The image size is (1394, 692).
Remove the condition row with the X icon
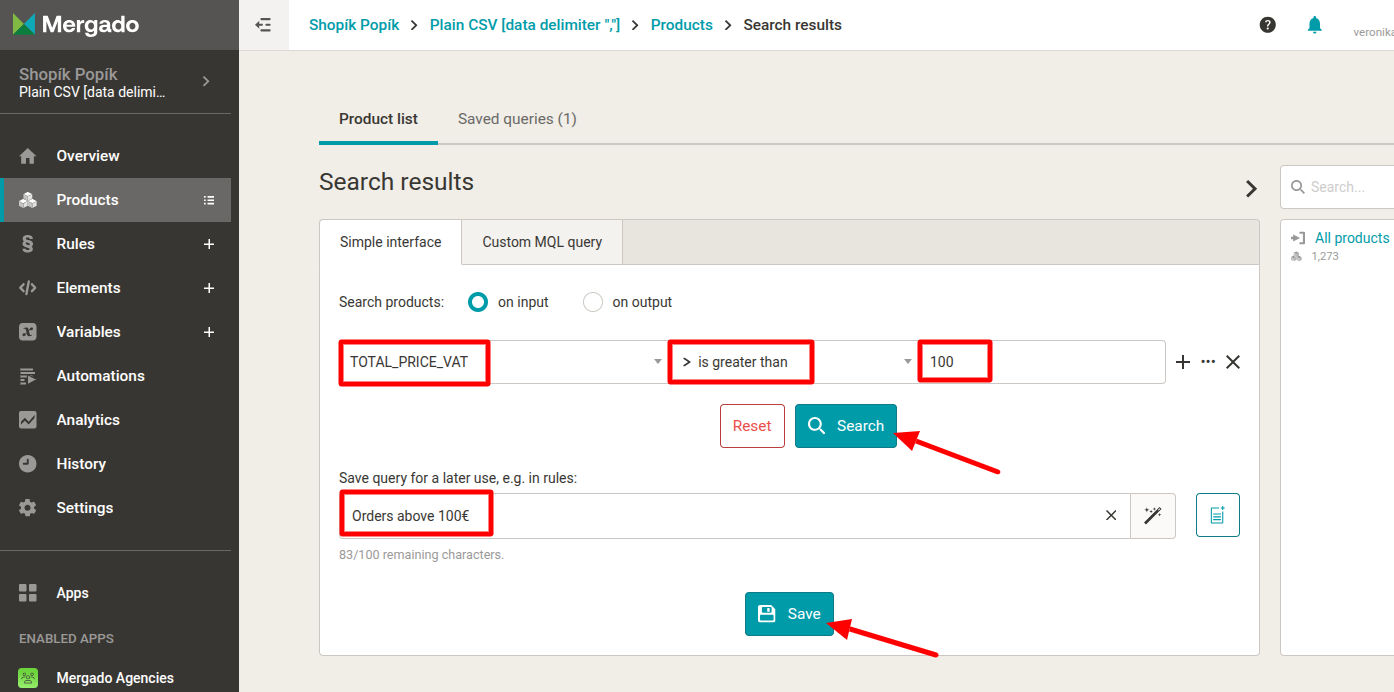coord(1233,362)
